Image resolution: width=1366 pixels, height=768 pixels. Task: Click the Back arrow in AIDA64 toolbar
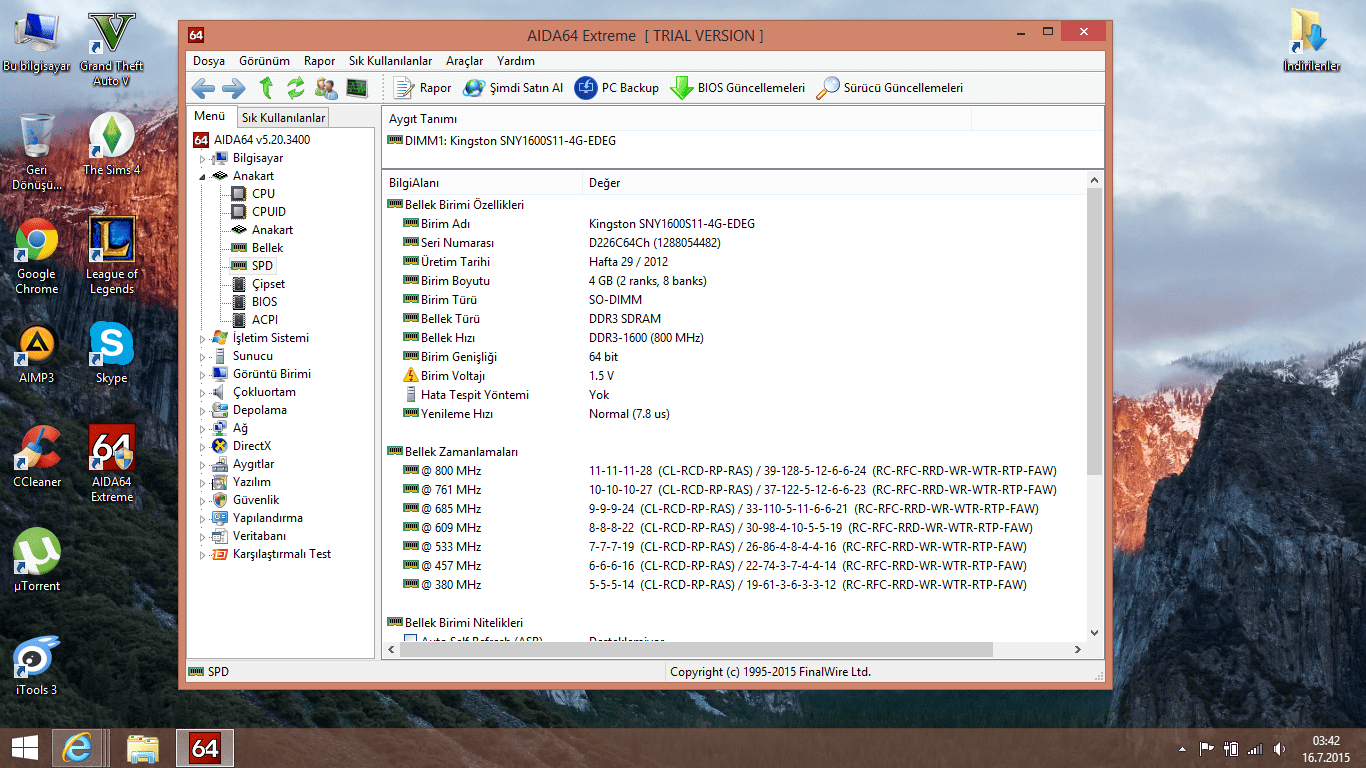tap(203, 88)
